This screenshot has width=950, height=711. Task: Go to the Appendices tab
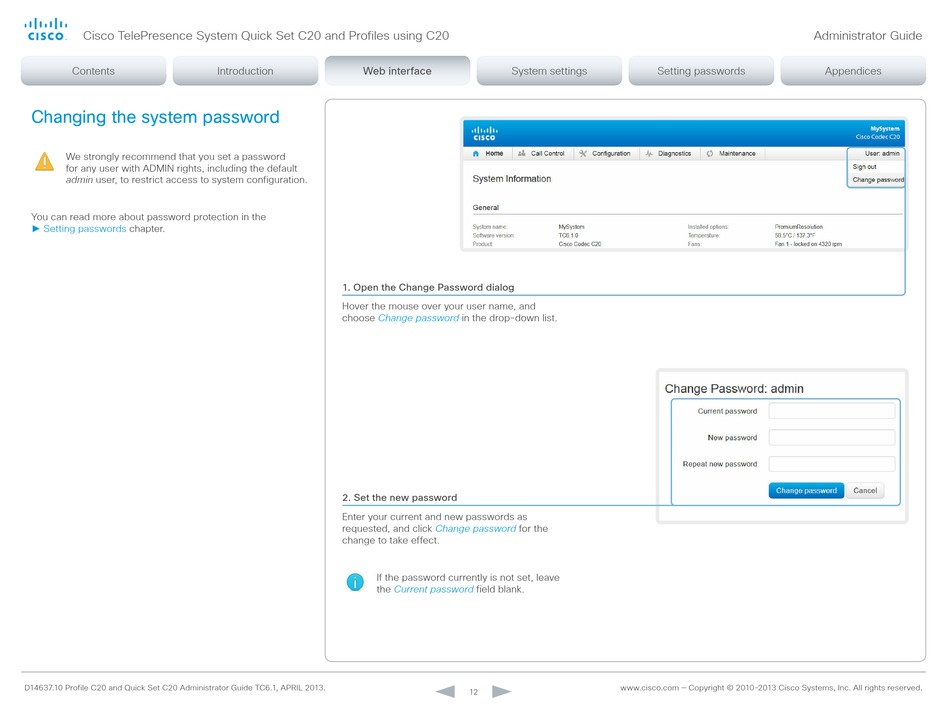pos(853,71)
